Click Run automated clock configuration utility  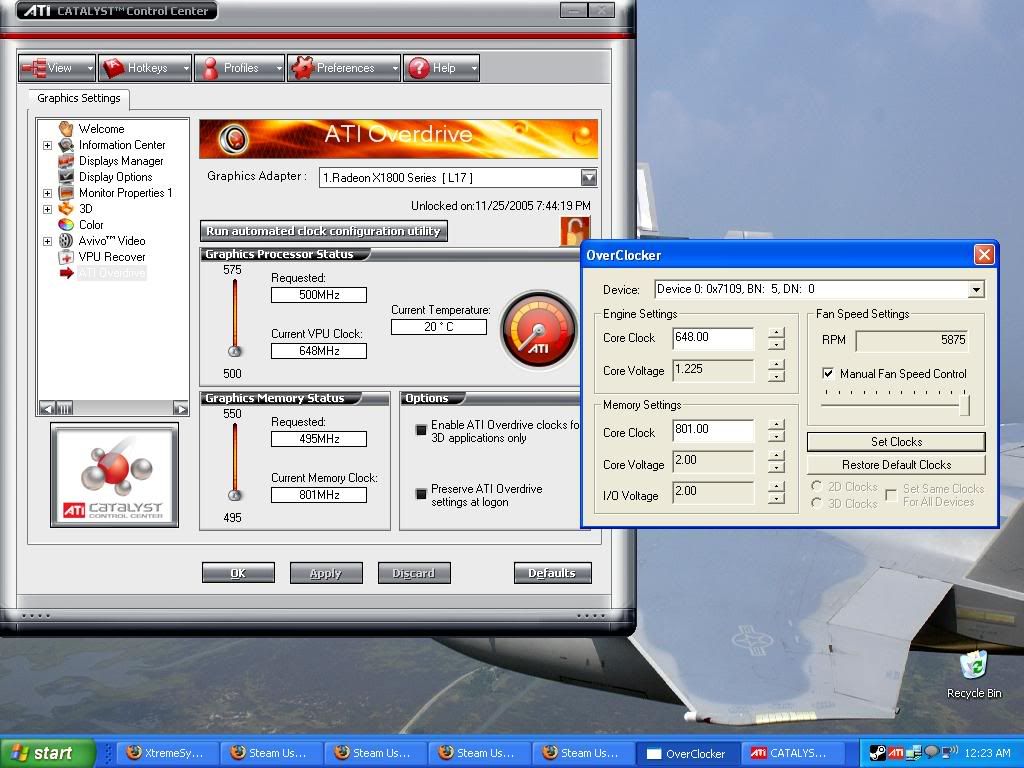[324, 231]
